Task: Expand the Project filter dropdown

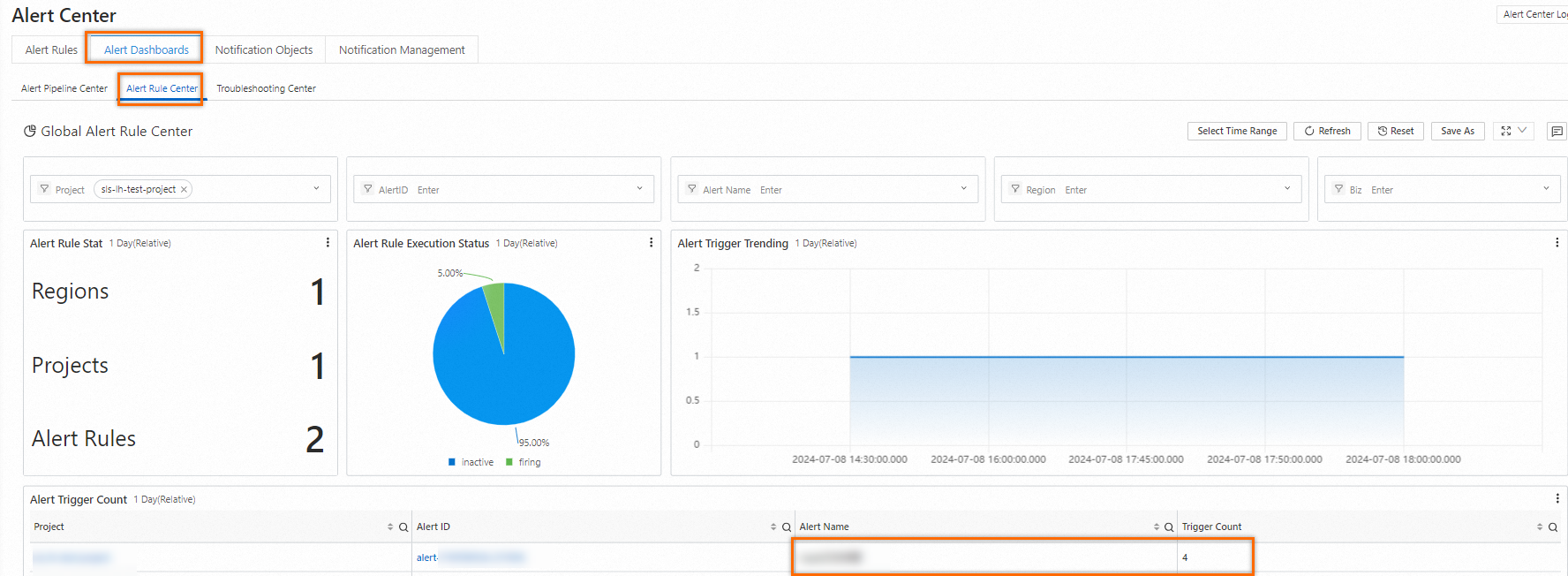Action: [x=316, y=188]
